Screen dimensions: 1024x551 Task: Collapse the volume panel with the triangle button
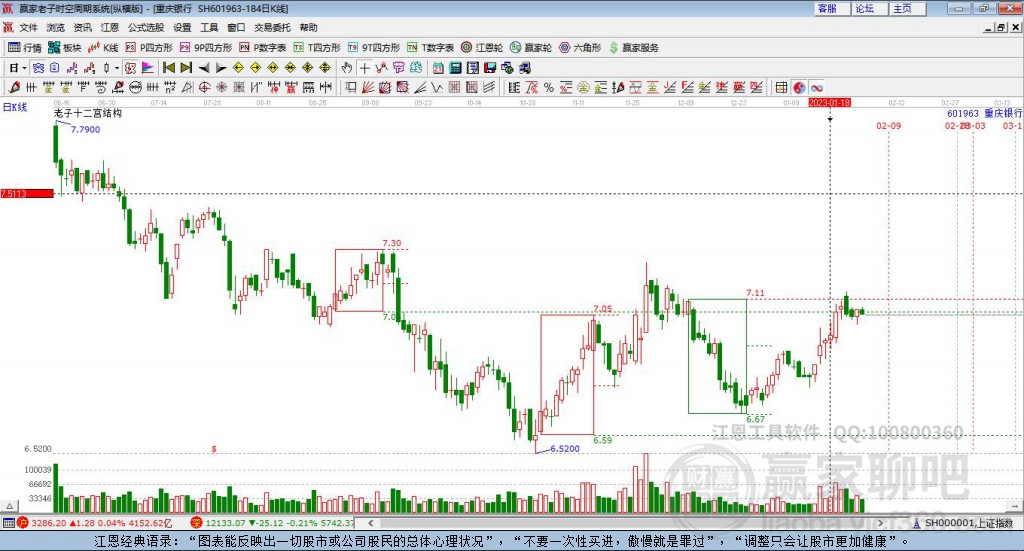tap(9, 506)
